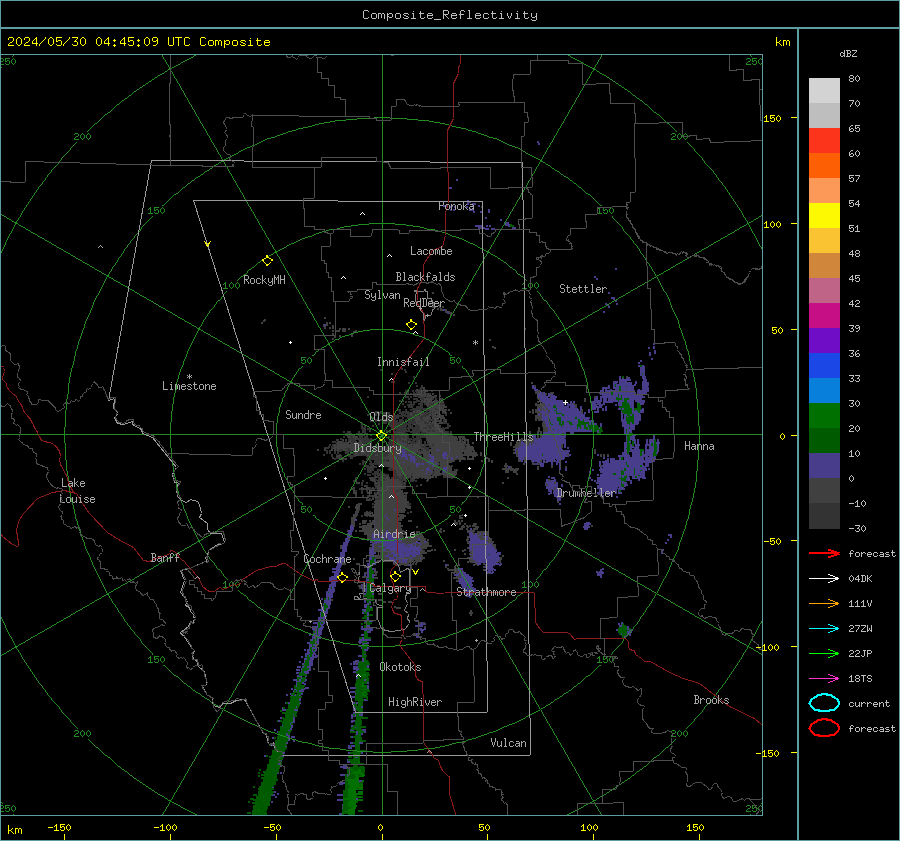Click the Okotoks label
This screenshot has width=900, height=841.
400,667
